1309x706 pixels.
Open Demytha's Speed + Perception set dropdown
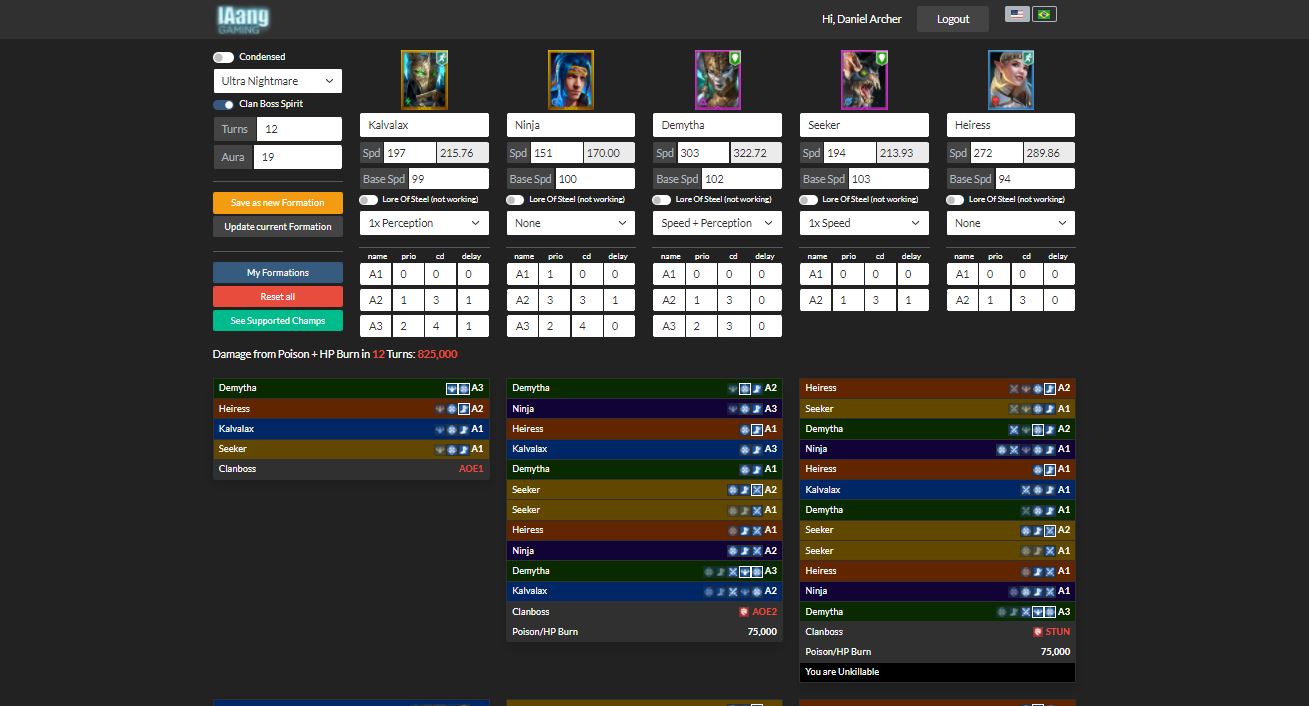(x=717, y=223)
